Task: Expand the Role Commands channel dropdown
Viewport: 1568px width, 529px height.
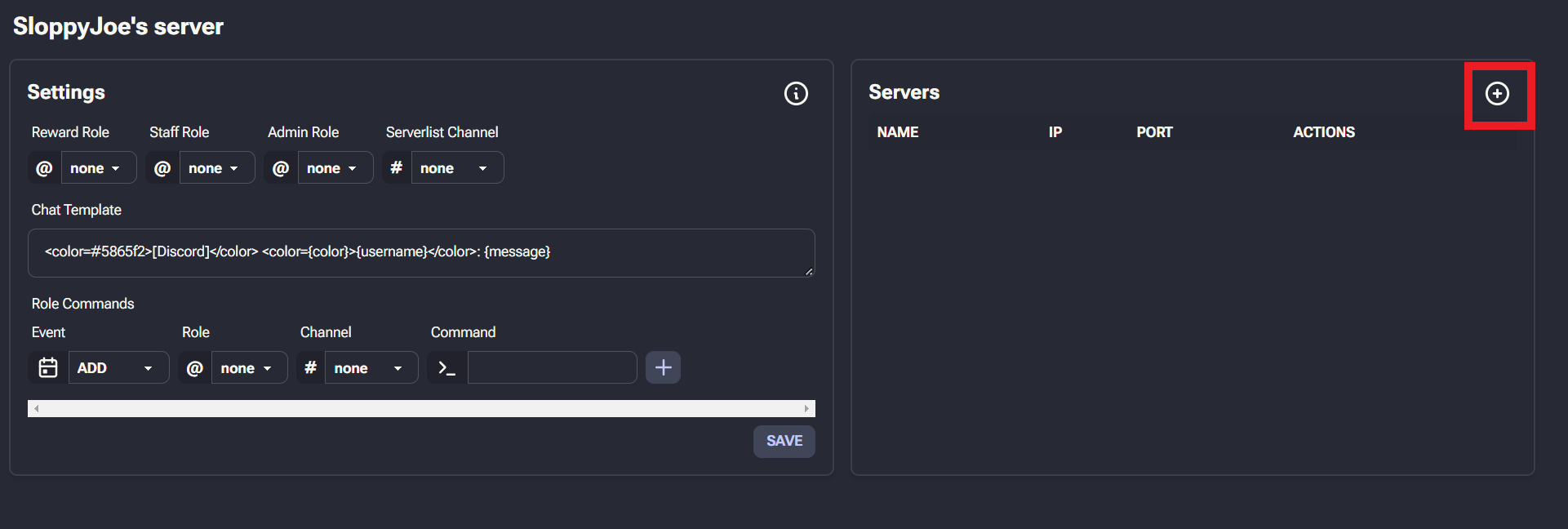Action: tap(371, 368)
